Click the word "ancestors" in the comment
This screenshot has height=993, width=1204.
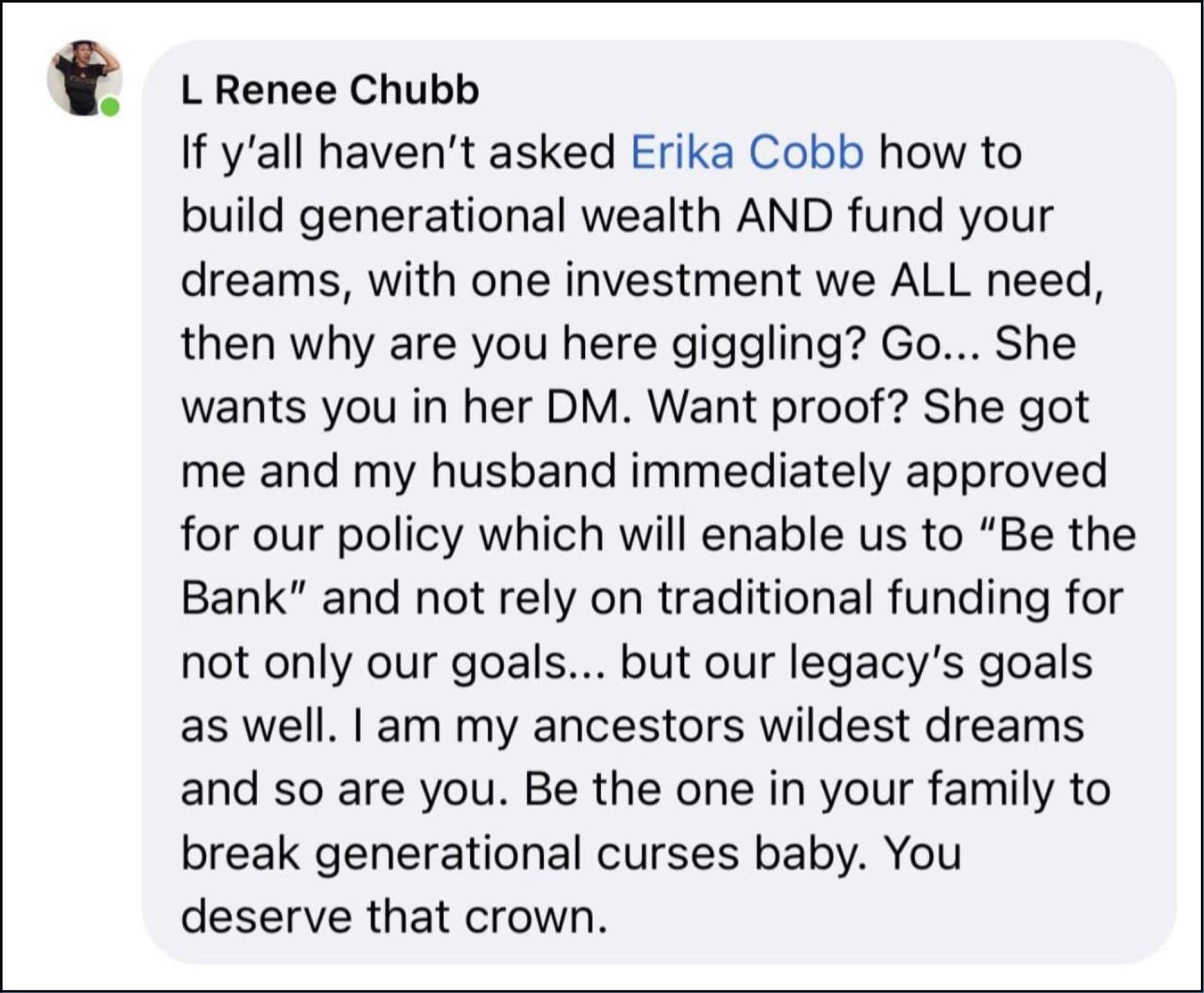tap(639, 725)
